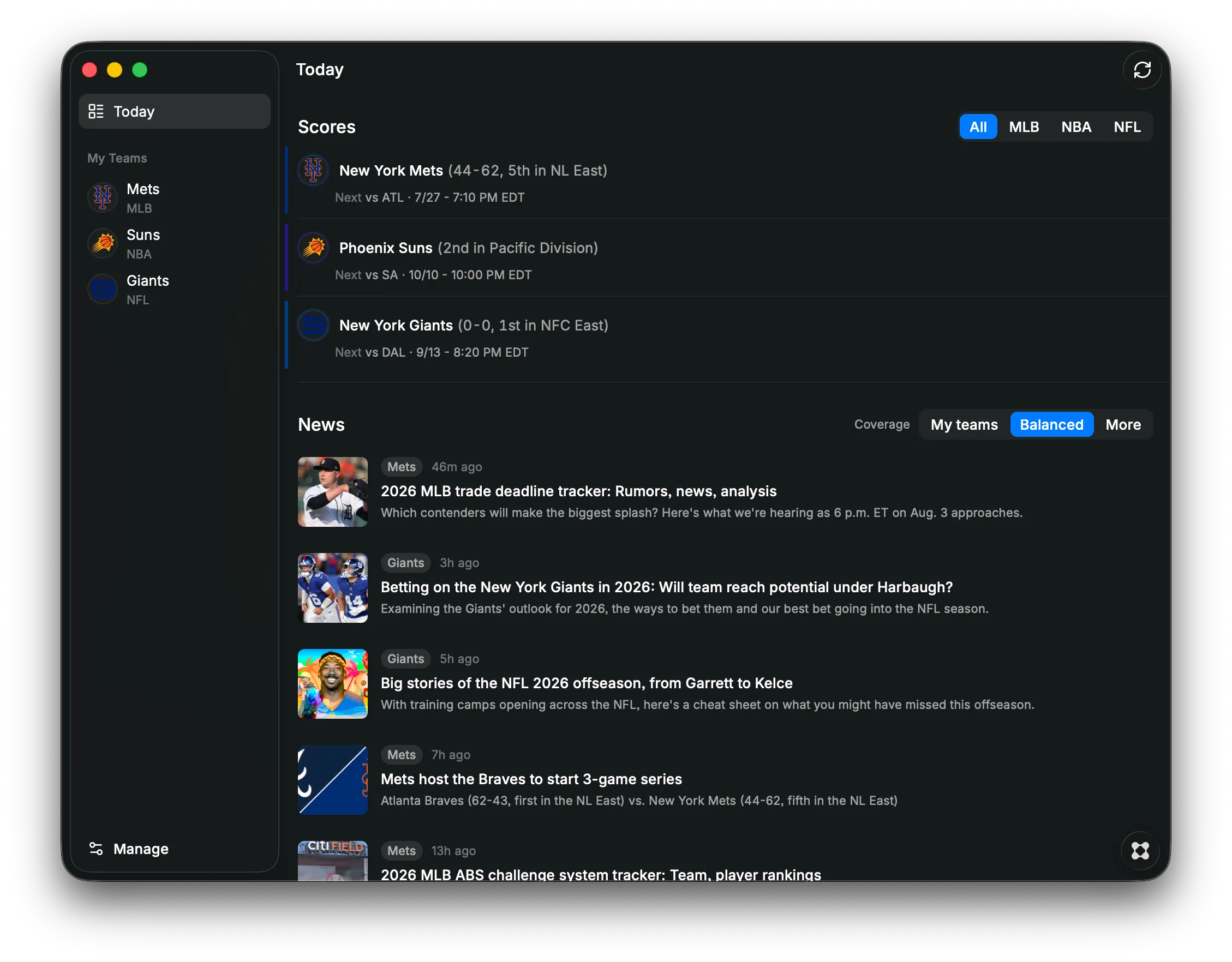The width and height of the screenshot is (1232, 962).
Task: Click the 'My Teams' sidebar label
Action: click(117, 158)
